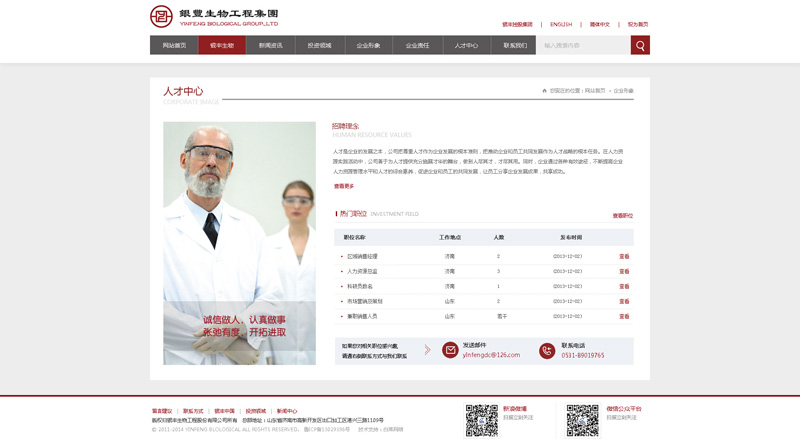Open the 网站首页 navigation tab
This screenshot has height=445, width=800.
click(174, 46)
